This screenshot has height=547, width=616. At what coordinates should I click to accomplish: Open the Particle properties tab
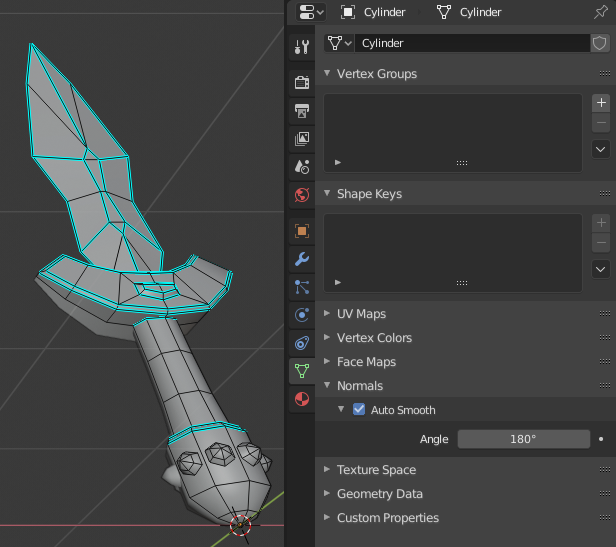[x=302, y=287]
